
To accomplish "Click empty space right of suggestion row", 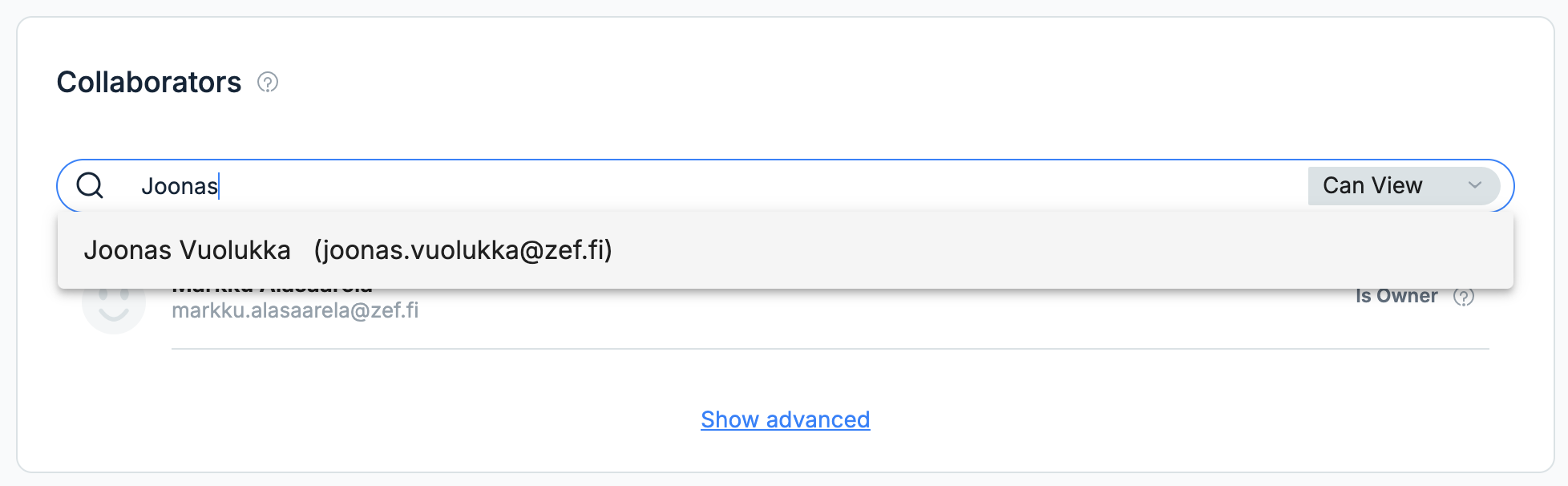I will tap(1058, 250).
